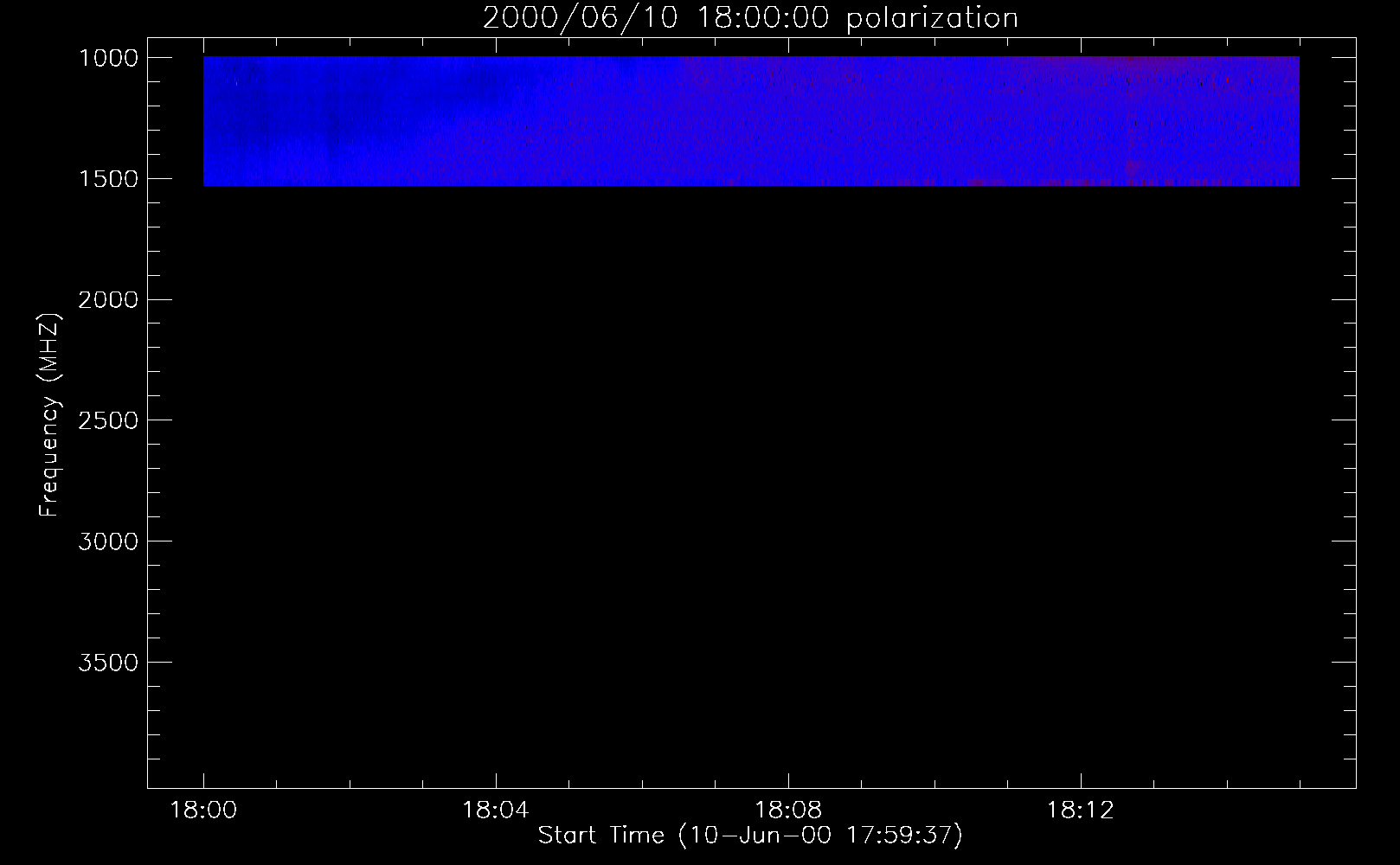
Task: Click the 2000 frequency tick label
Action: click(x=108, y=300)
